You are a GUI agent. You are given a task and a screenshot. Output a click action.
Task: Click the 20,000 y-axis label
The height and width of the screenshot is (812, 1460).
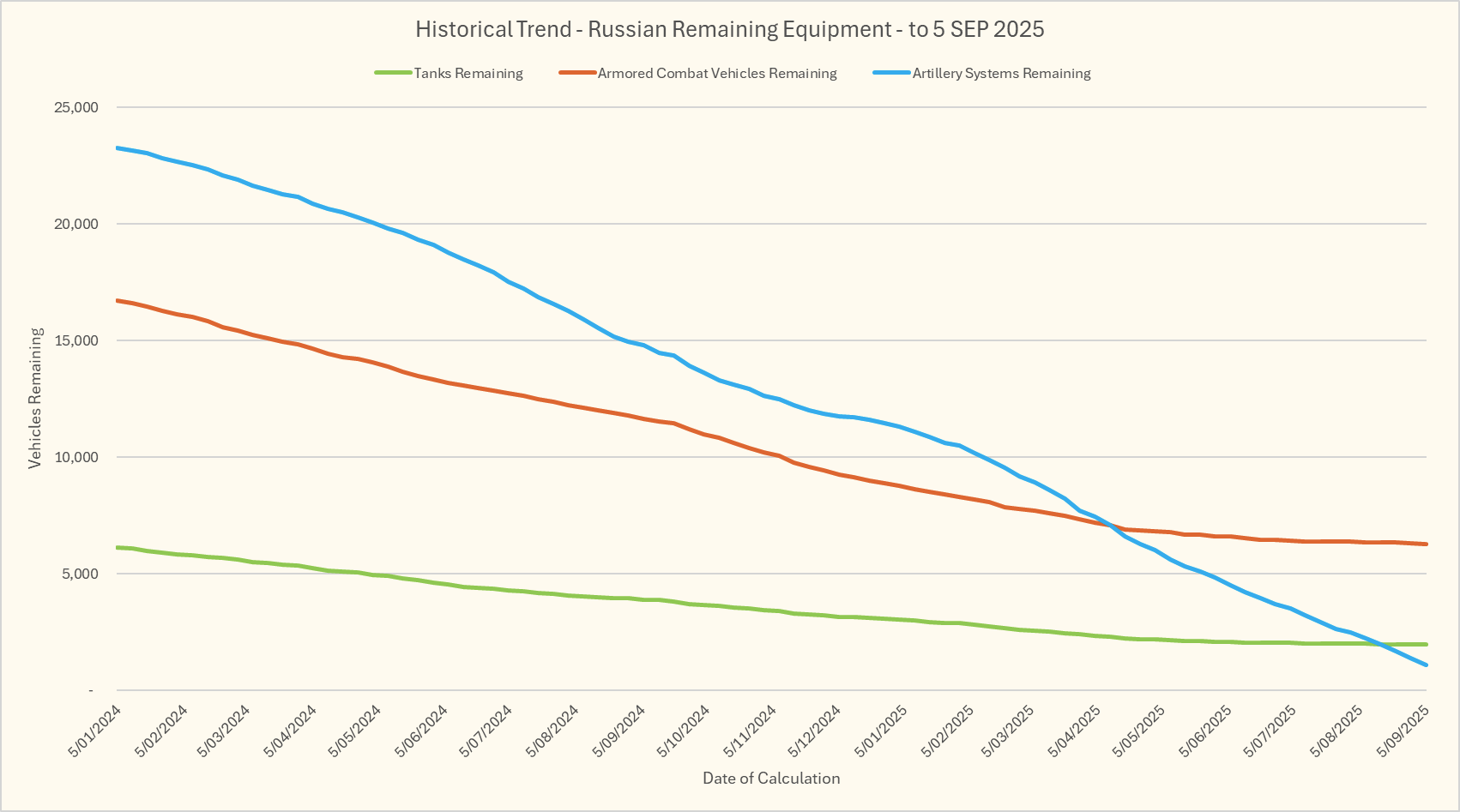click(x=76, y=225)
